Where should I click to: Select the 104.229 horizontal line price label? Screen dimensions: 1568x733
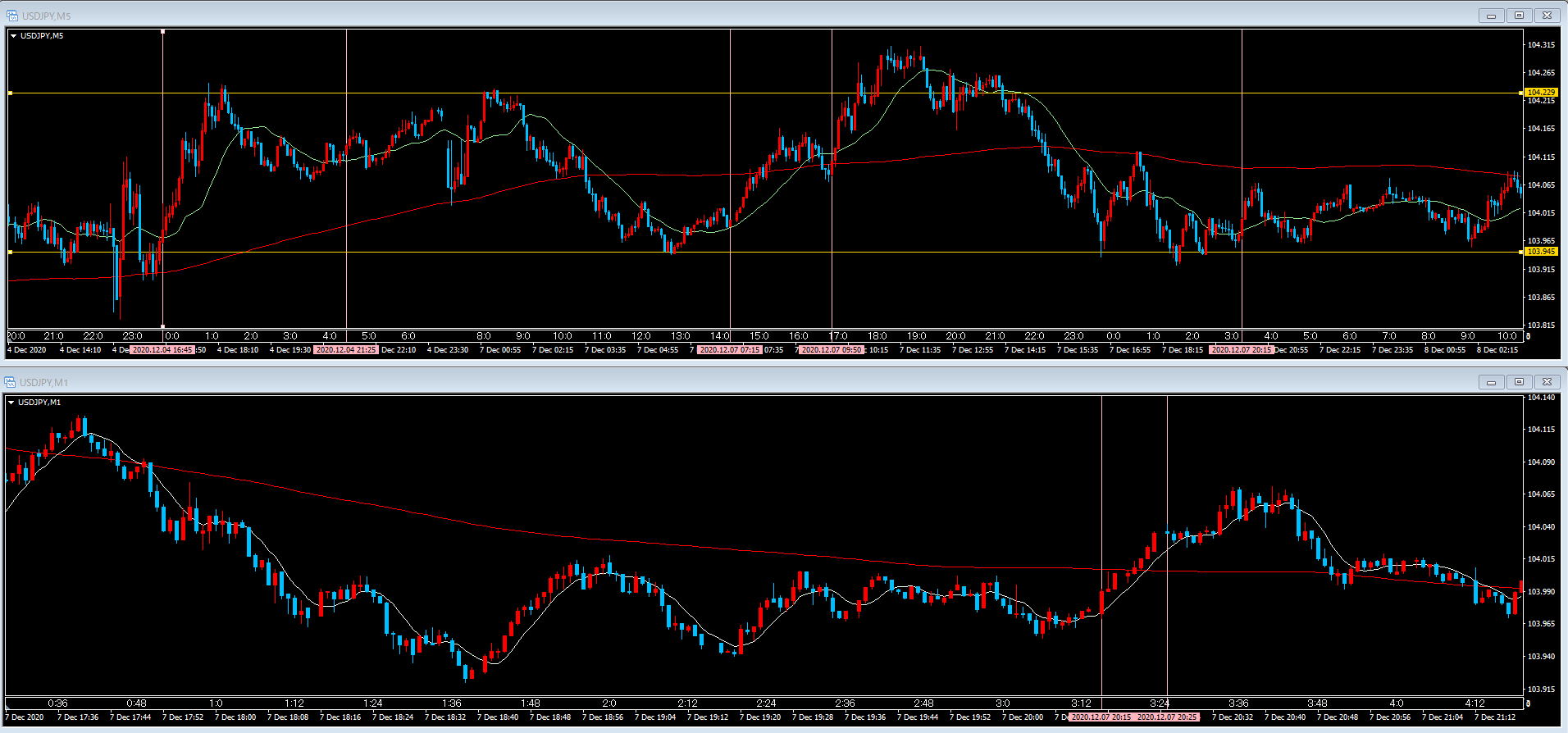tap(1541, 93)
